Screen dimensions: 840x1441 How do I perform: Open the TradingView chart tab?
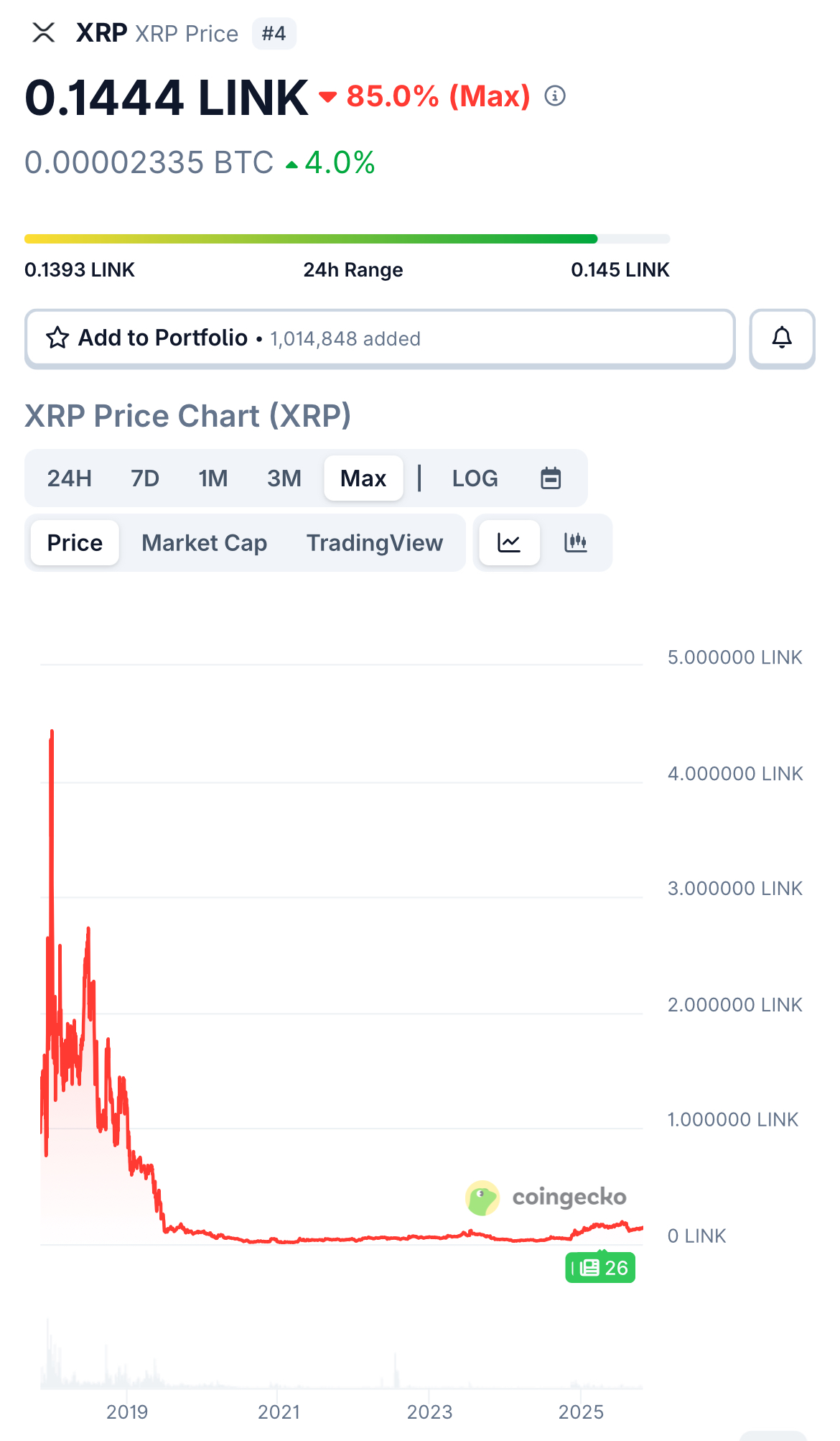point(375,543)
